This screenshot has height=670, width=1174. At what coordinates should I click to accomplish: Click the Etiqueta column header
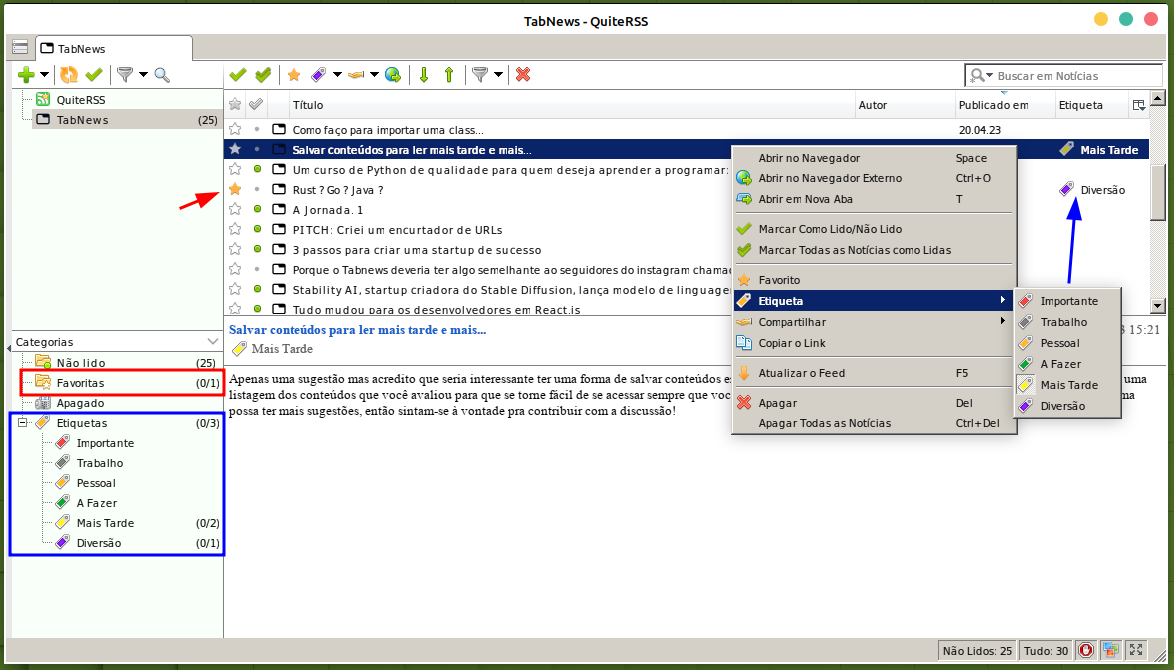pos(1091,105)
